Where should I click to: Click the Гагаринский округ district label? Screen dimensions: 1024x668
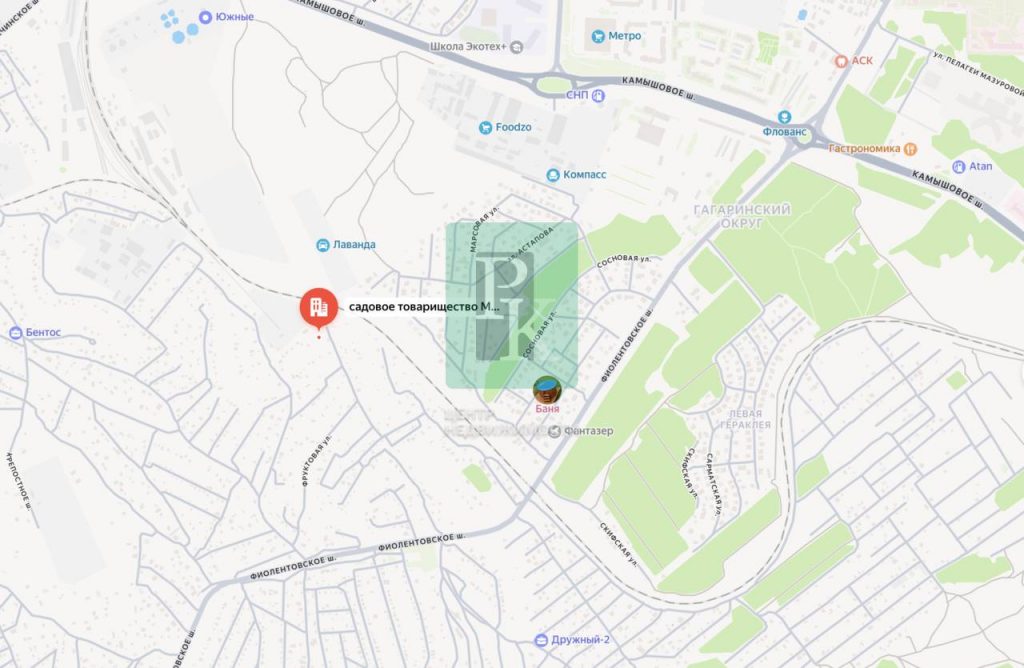click(x=741, y=216)
